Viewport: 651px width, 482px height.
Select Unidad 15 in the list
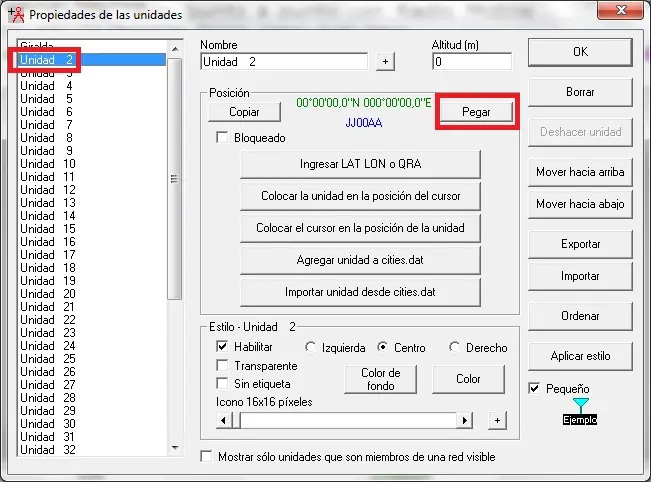click(x=92, y=229)
